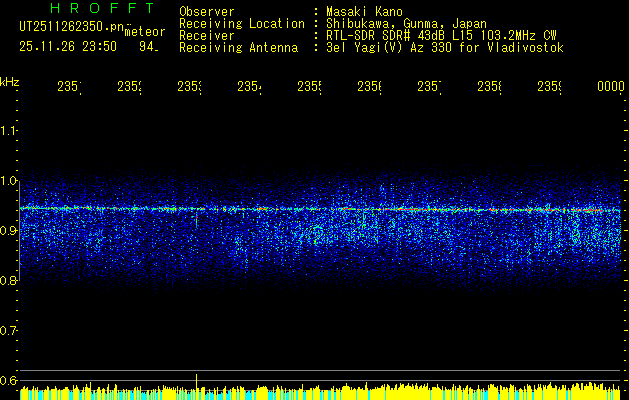629x400 pixels.
Task: Click the kHz axis unit label
Action: click(10, 82)
